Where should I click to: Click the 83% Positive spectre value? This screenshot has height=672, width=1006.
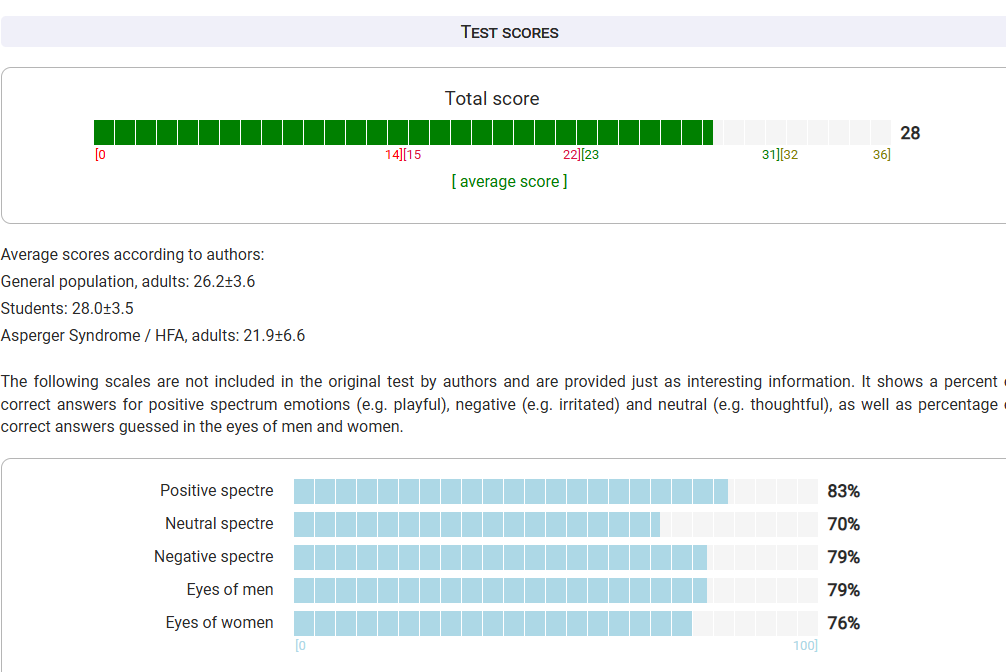843,491
